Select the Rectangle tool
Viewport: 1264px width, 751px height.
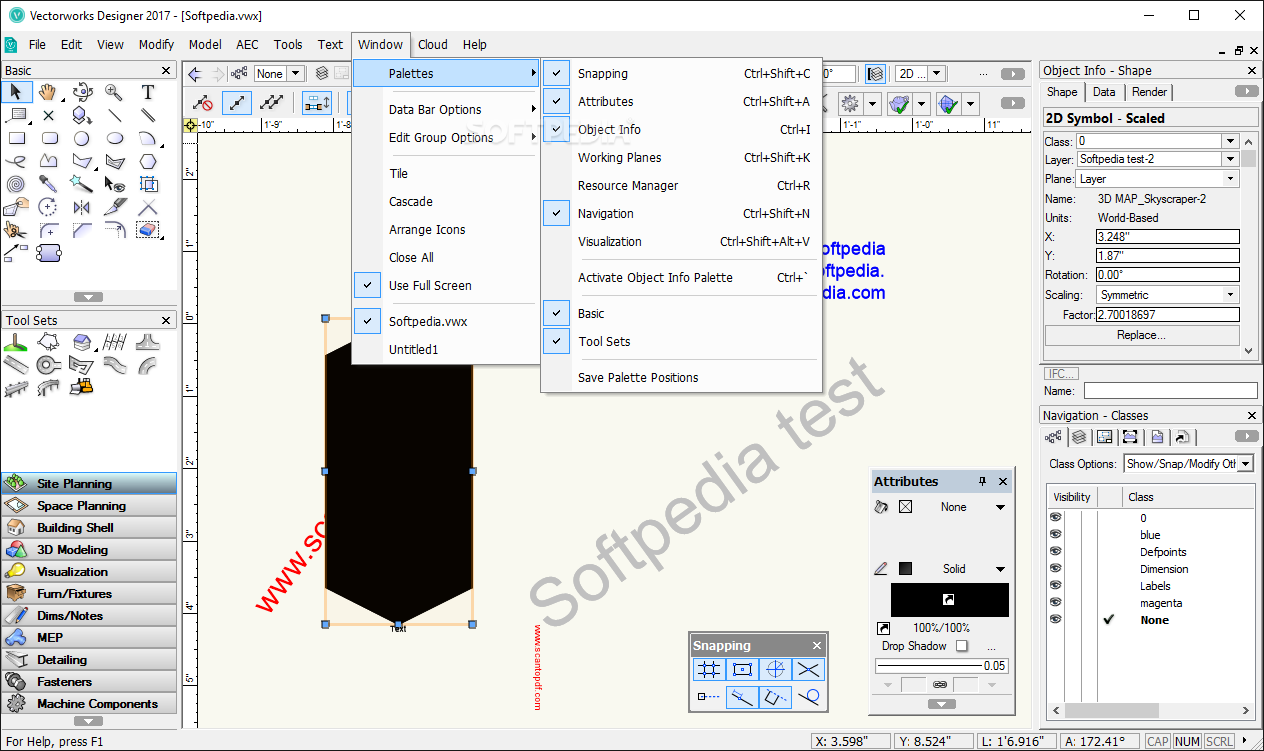pos(16,138)
